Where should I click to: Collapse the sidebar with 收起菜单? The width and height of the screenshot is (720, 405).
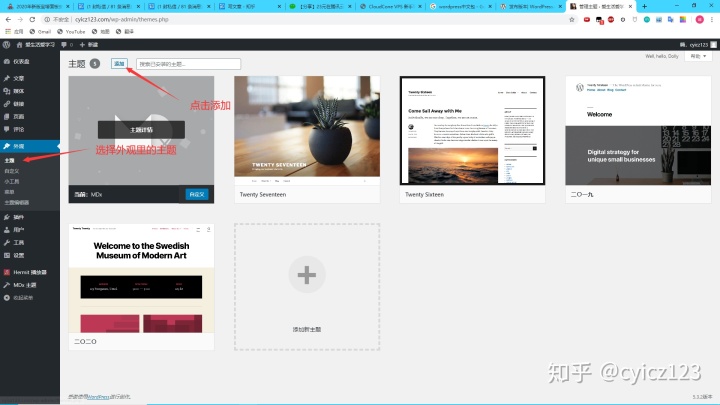tap(22, 298)
